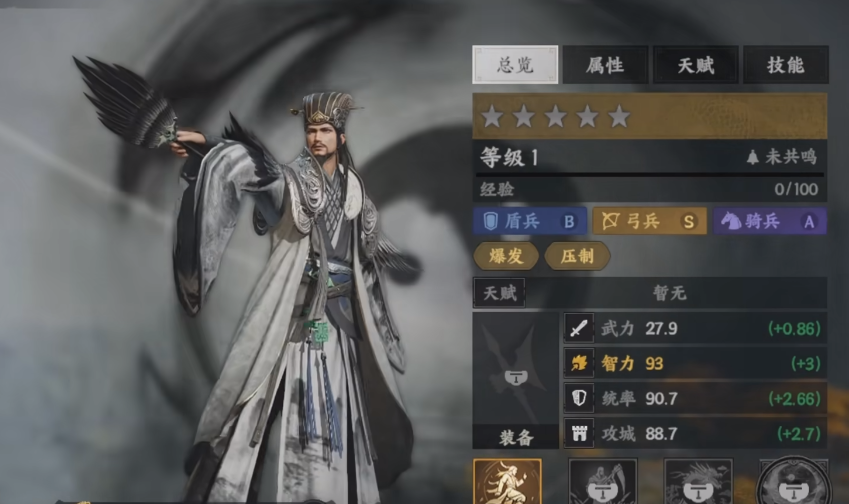This screenshot has height=504, width=849.
Task: Click the 压制 suppress tag
Action: (577, 256)
